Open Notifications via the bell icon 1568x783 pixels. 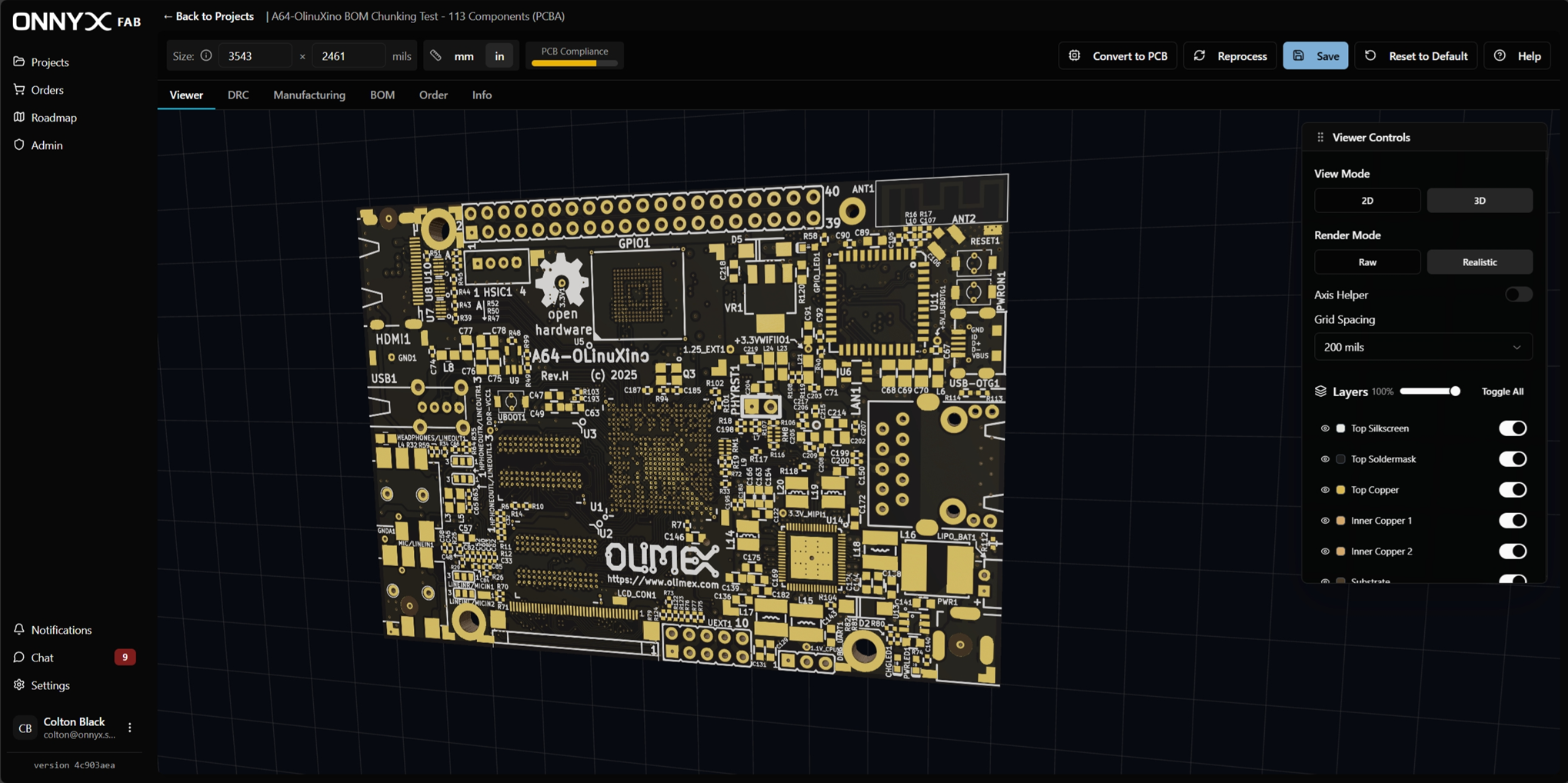pyautogui.click(x=18, y=629)
